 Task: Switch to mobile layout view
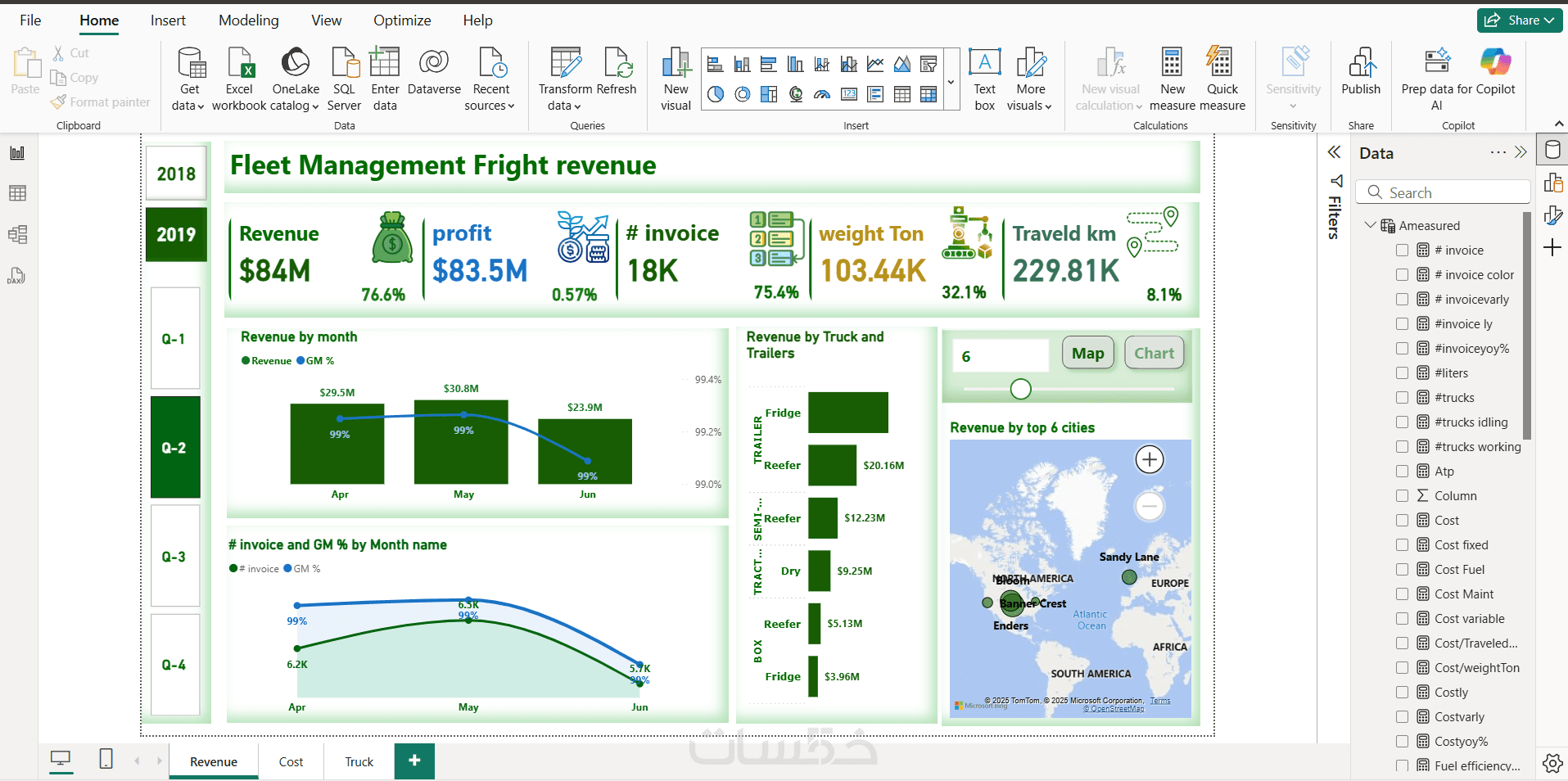[x=106, y=759]
